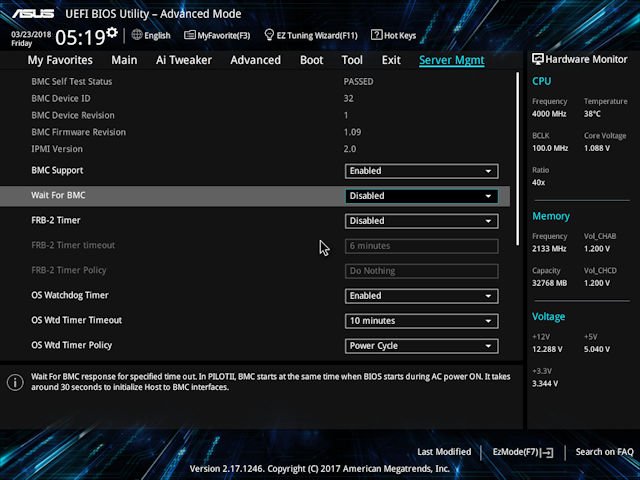Click the MyFavorite list icon
Screen dimensions: 640x480
pyautogui.click(x=189, y=35)
